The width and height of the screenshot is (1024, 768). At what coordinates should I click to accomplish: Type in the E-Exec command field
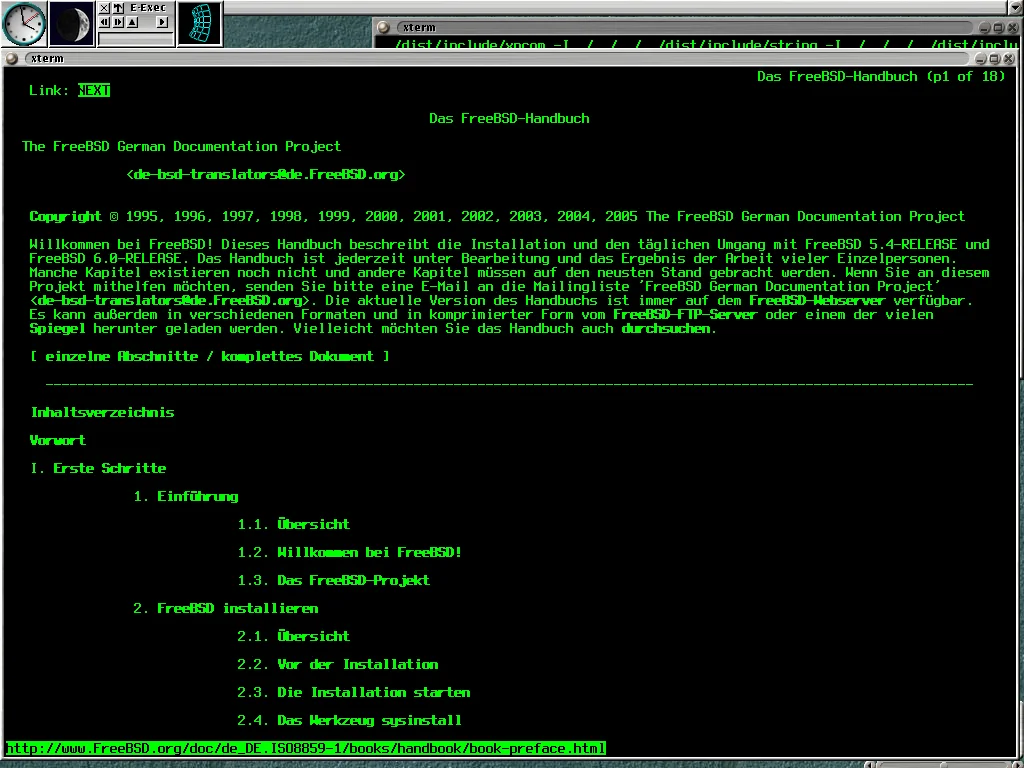[x=135, y=38]
